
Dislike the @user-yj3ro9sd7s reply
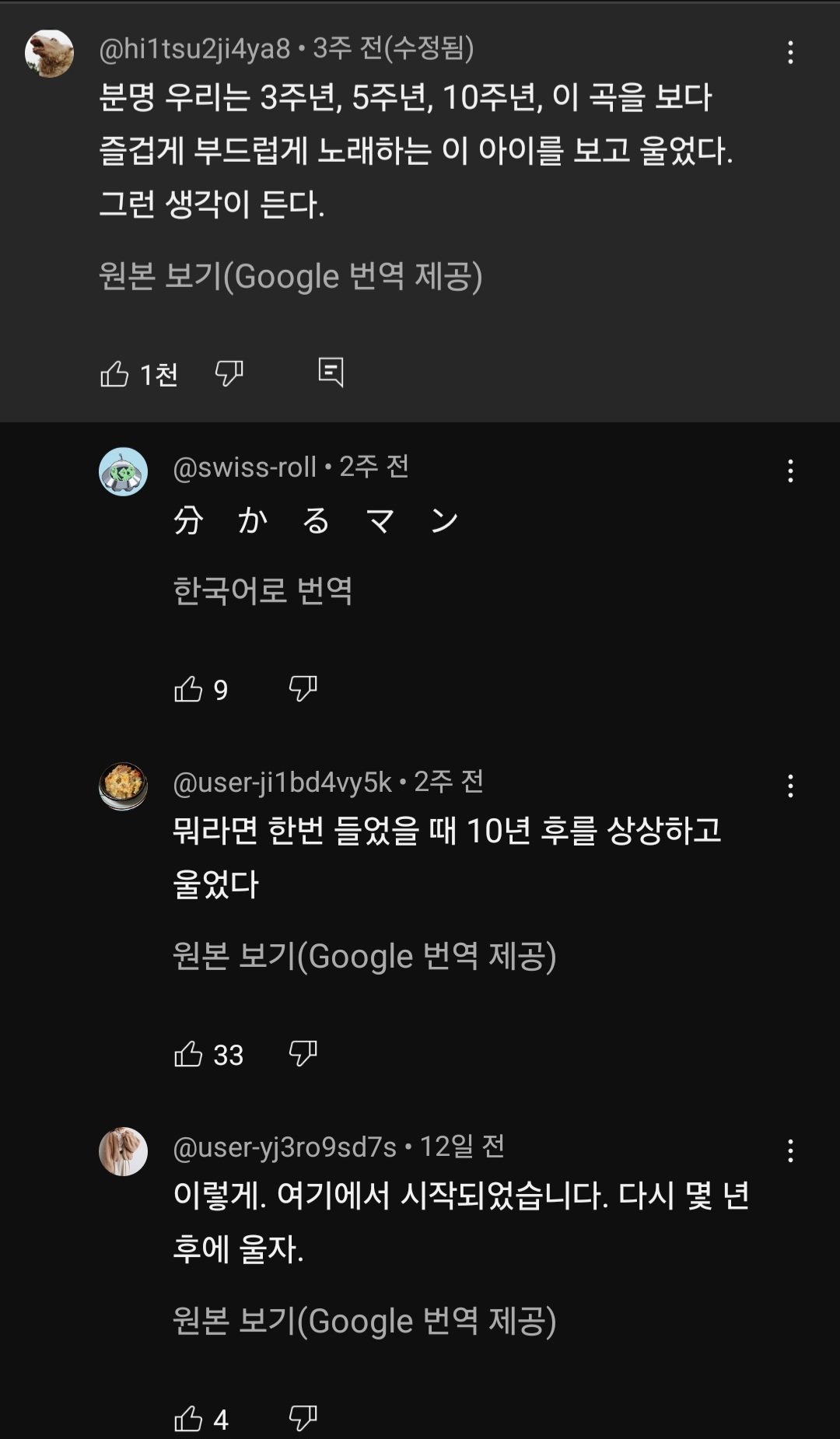coord(303,1418)
